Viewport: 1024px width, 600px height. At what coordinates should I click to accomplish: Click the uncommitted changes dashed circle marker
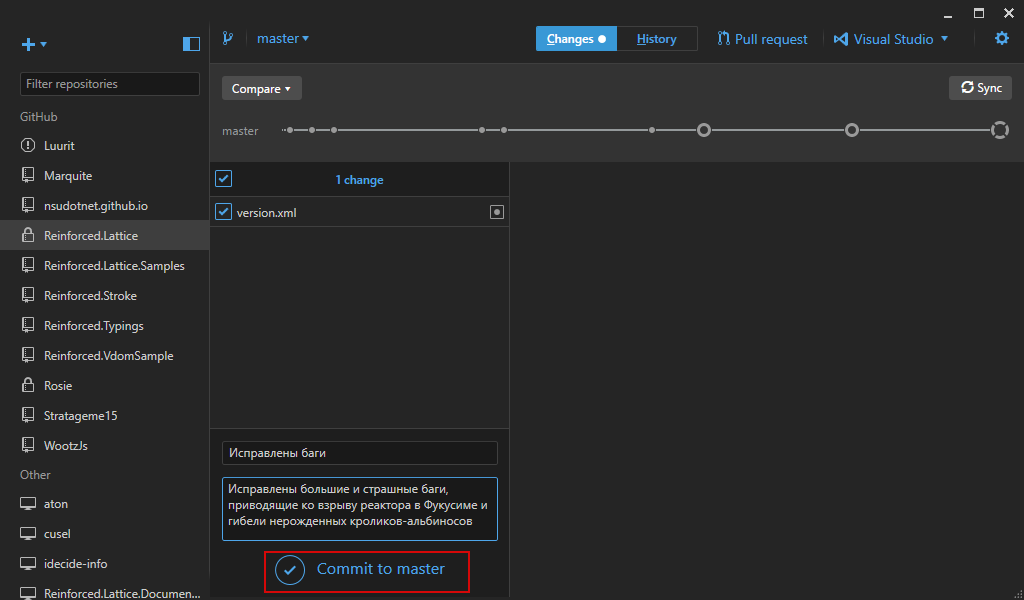1000,131
